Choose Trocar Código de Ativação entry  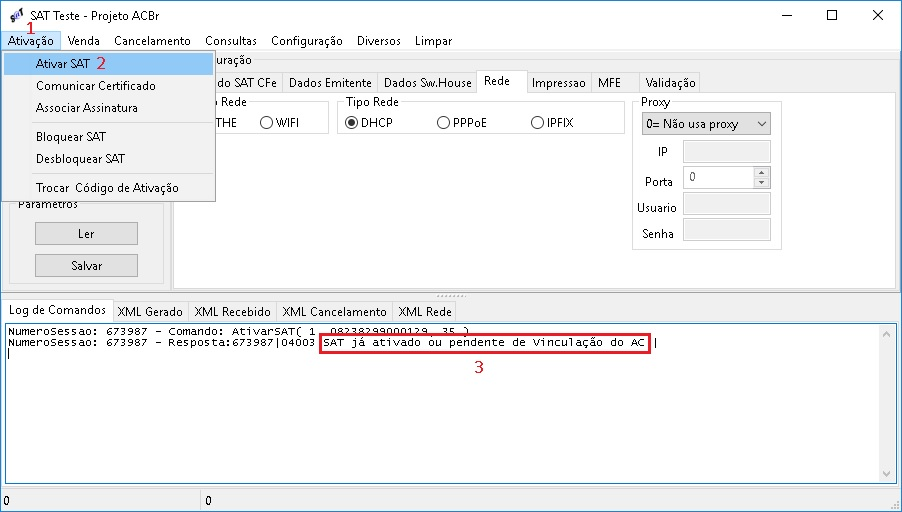pos(109,188)
